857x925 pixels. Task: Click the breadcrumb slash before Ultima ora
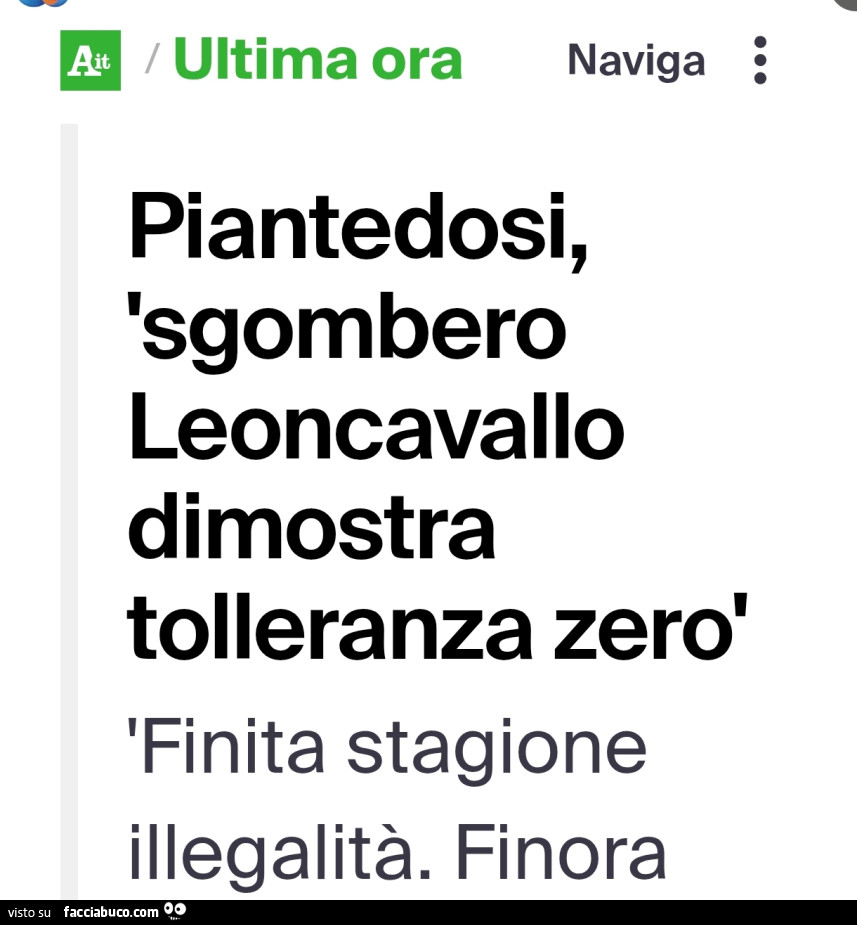coord(152,60)
